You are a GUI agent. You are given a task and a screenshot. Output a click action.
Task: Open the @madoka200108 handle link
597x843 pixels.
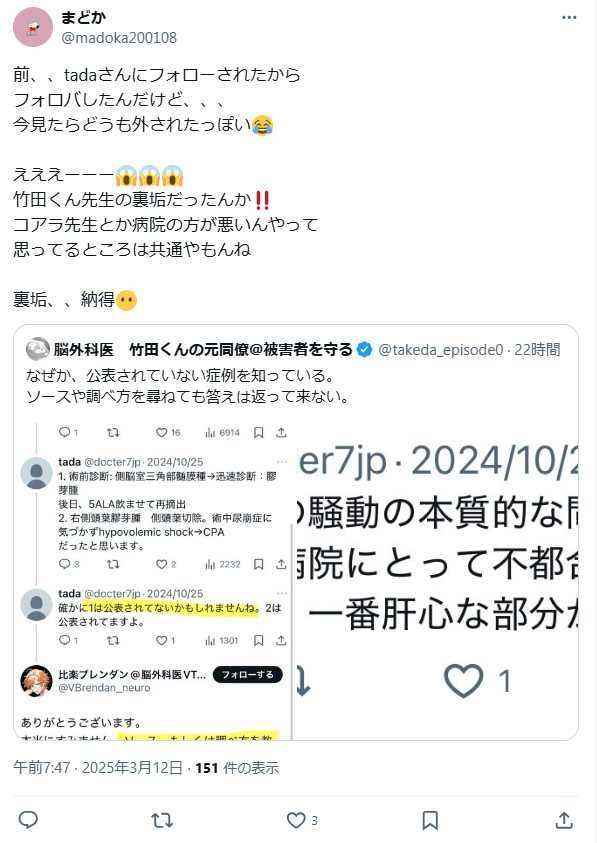click(119, 38)
